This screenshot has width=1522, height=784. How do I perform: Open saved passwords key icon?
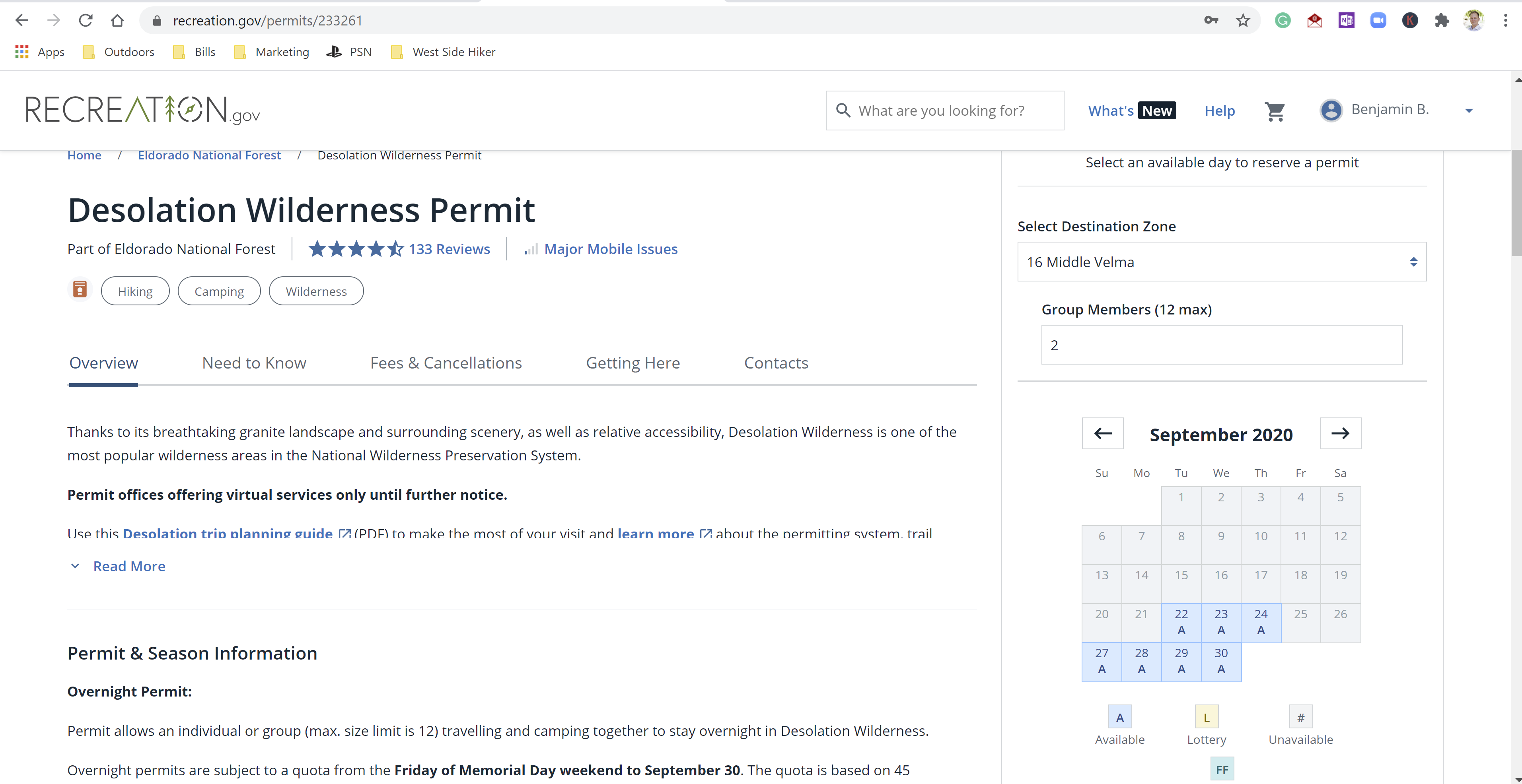point(1211,21)
